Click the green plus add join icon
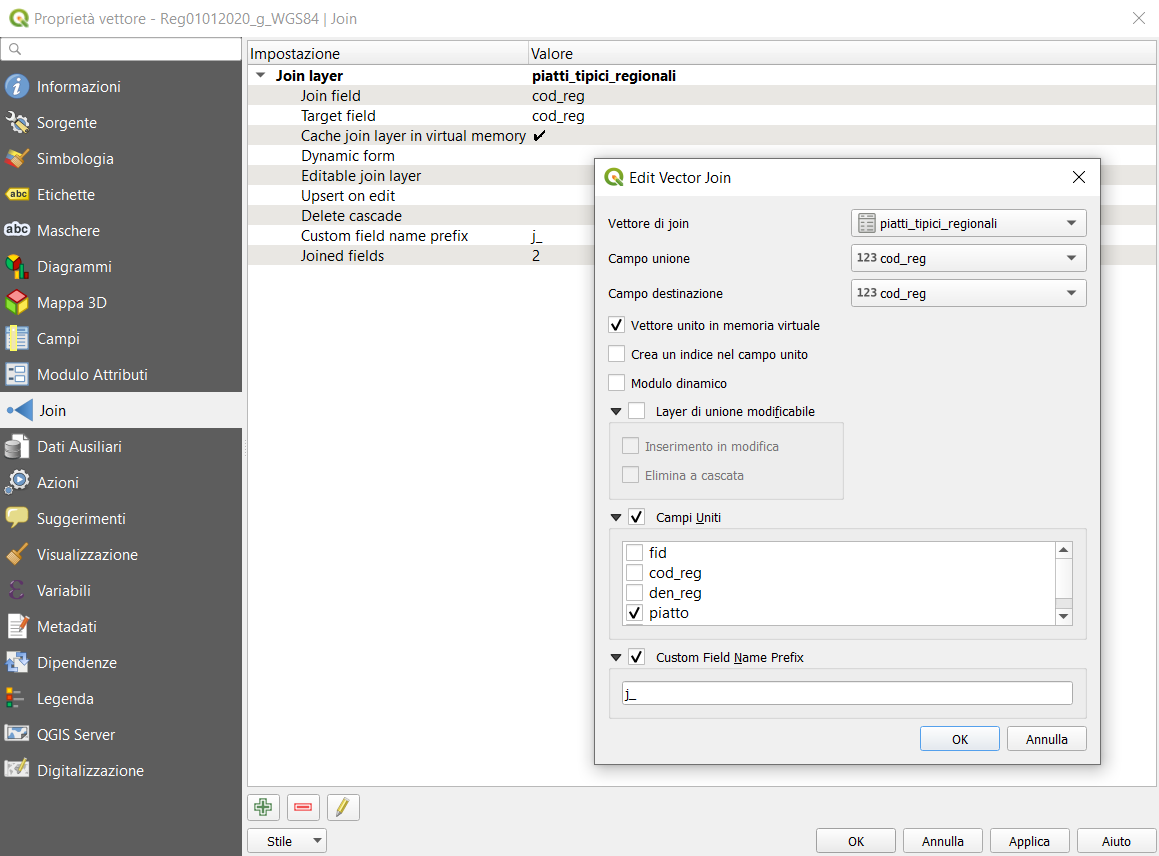This screenshot has height=856, width=1159. coord(263,807)
